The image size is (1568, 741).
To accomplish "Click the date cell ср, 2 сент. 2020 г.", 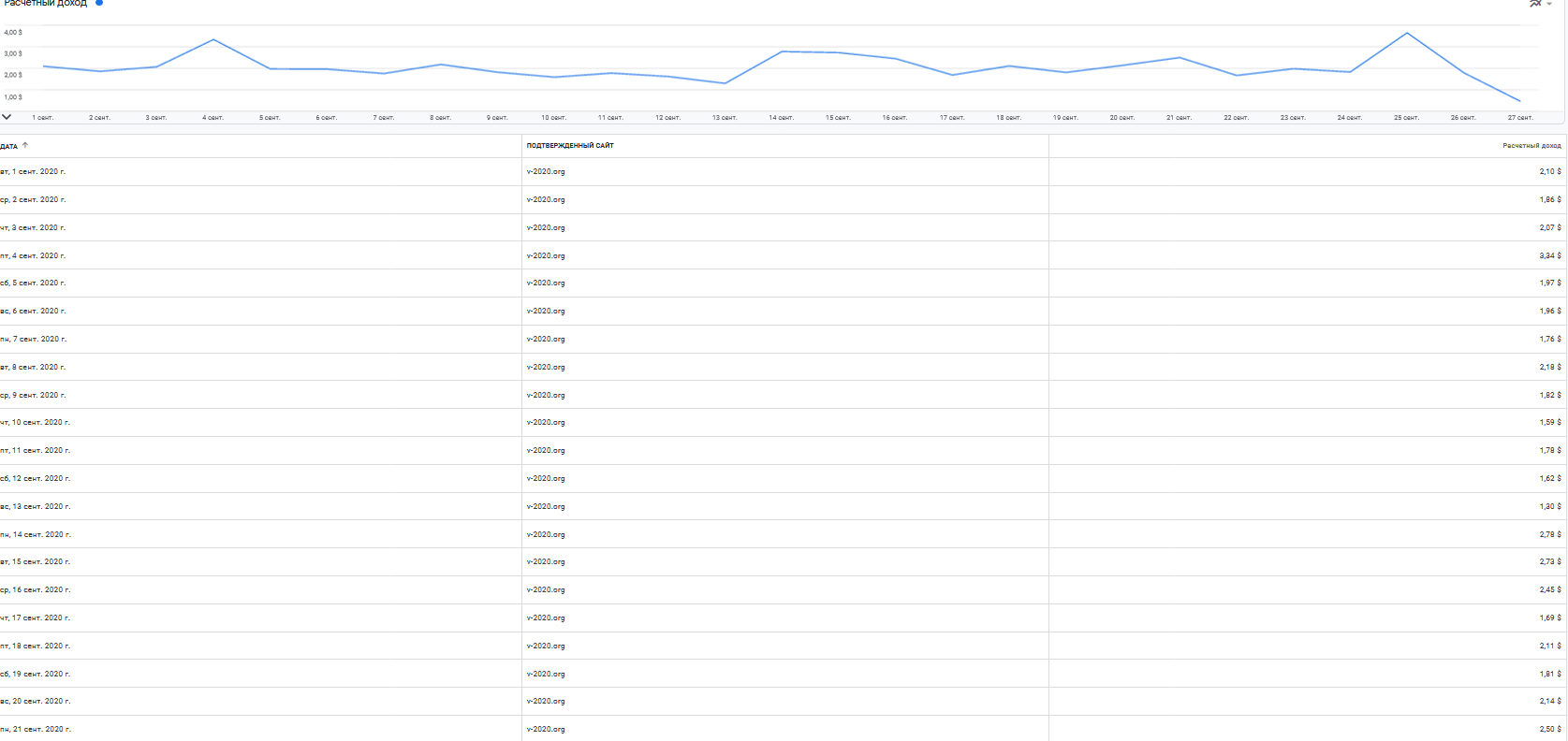I will 33,200.
